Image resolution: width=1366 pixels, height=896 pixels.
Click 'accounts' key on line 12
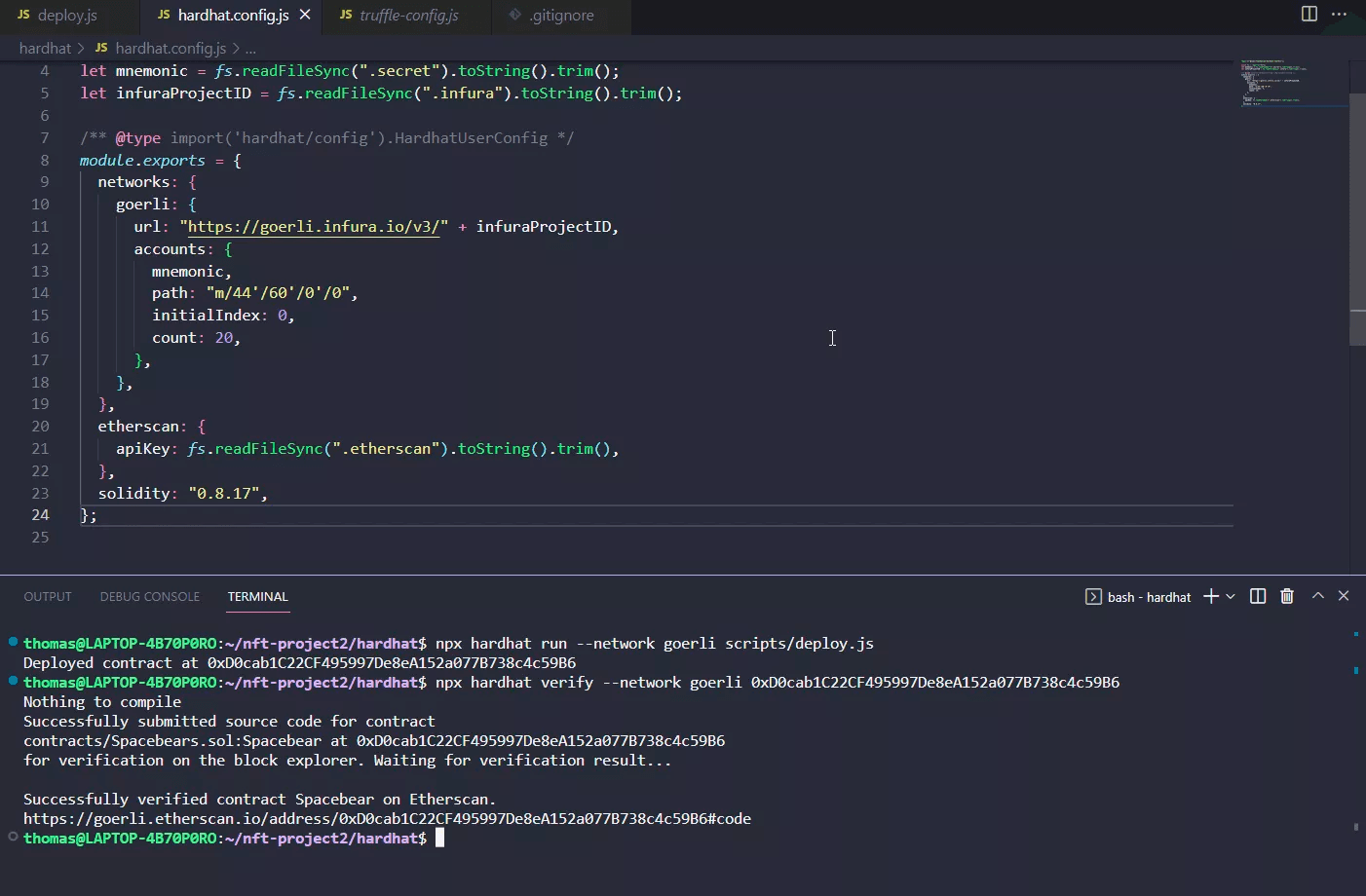point(170,249)
